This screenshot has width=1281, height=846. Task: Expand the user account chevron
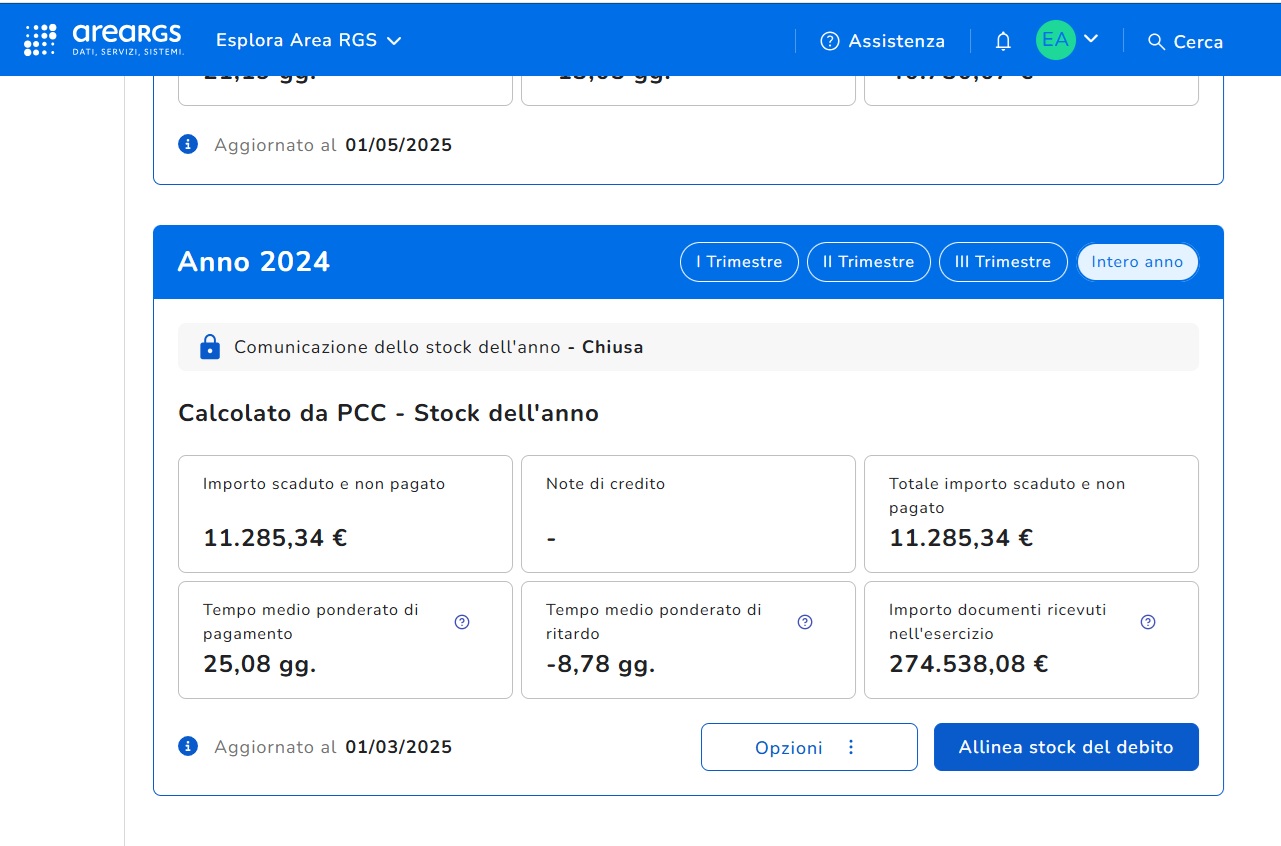click(1091, 39)
